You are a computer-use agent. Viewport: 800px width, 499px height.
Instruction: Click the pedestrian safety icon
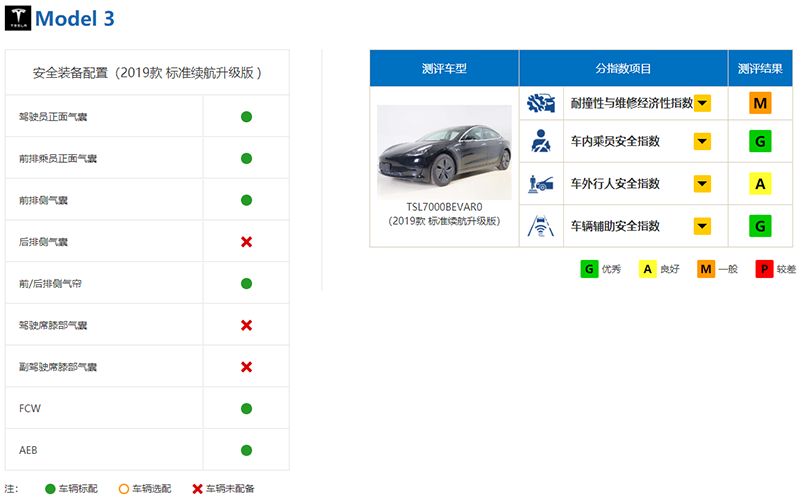coord(541,184)
